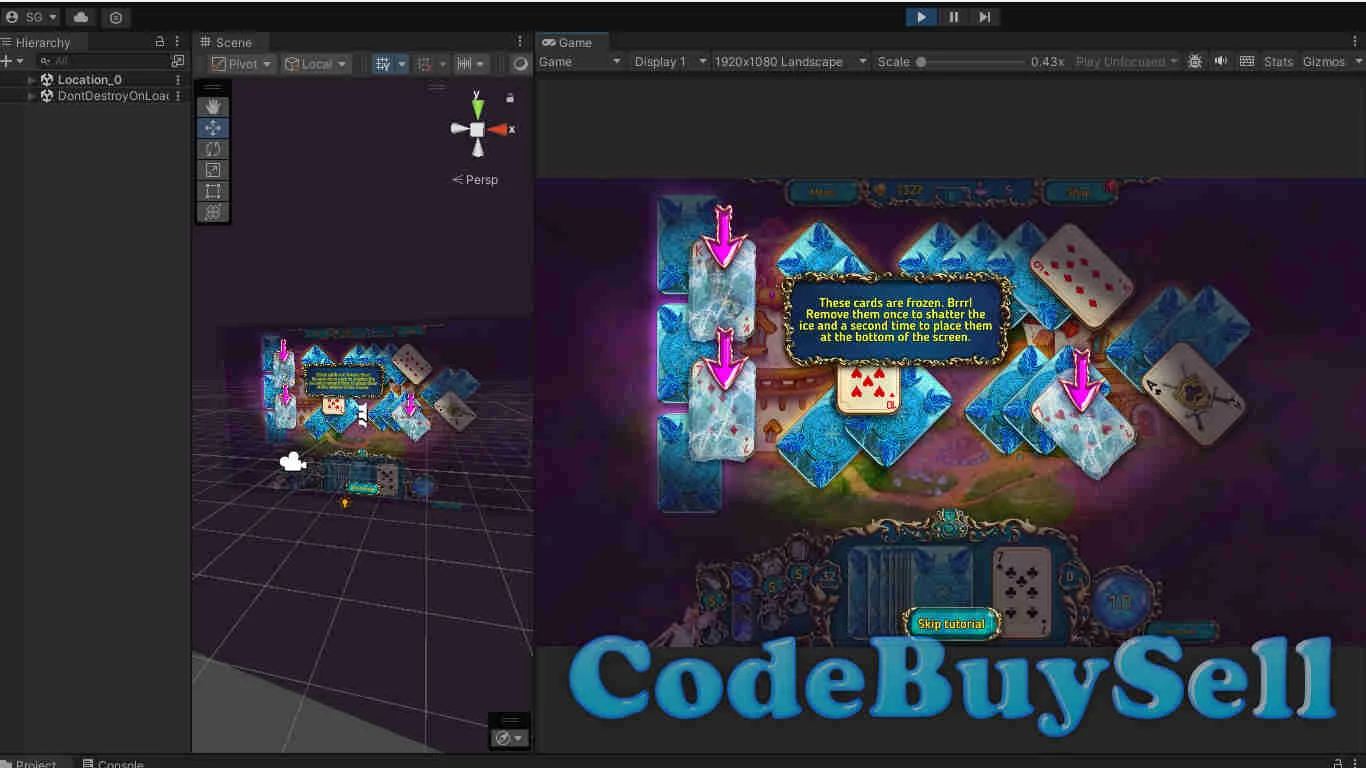Image resolution: width=1366 pixels, height=768 pixels.
Task: Open DontDestroyOnLoad scene options menu
Action: coord(179,97)
